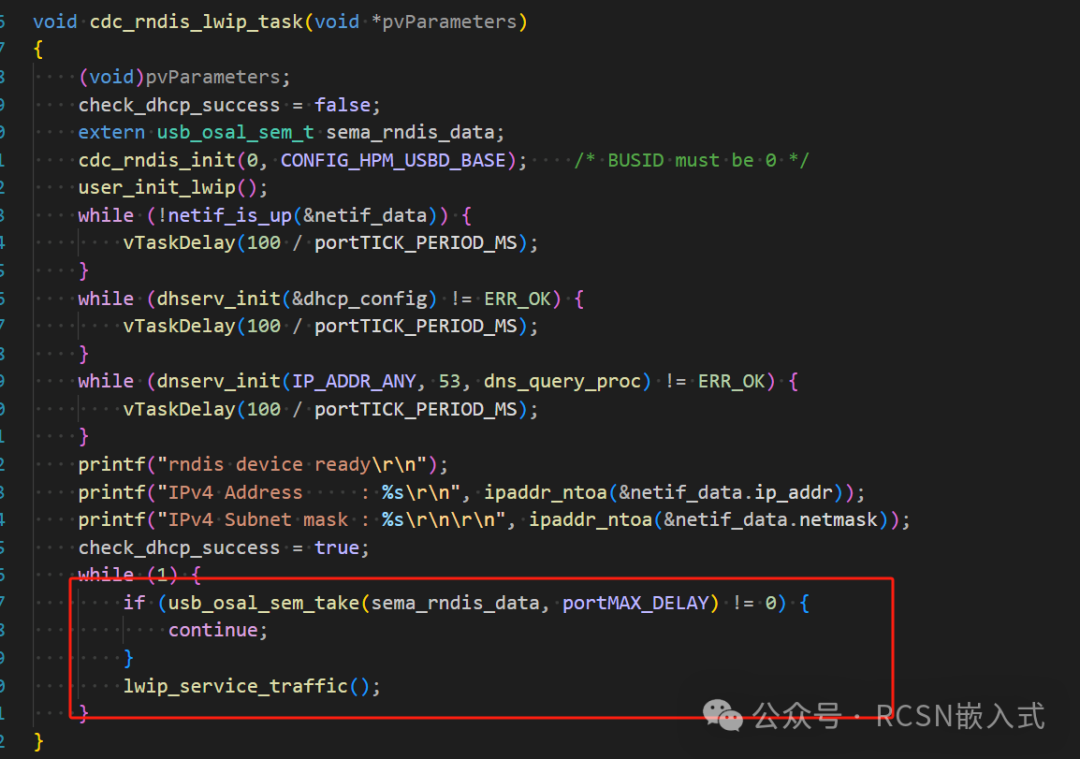Click the usb_osal_sem_take function call
This screenshot has width=1080, height=759.
coord(263,603)
